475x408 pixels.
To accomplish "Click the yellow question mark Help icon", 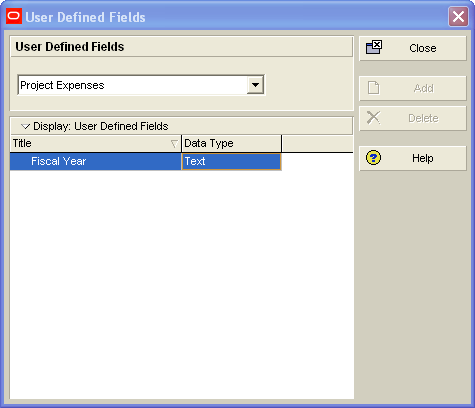I will pyautogui.click(x=373, y=158).
